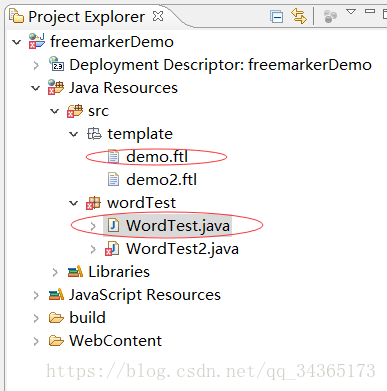This screenshot has width=387, height=391.
Task: Expand the WordTest.java node
Action: pyautogui.click(x=93, y=226)
